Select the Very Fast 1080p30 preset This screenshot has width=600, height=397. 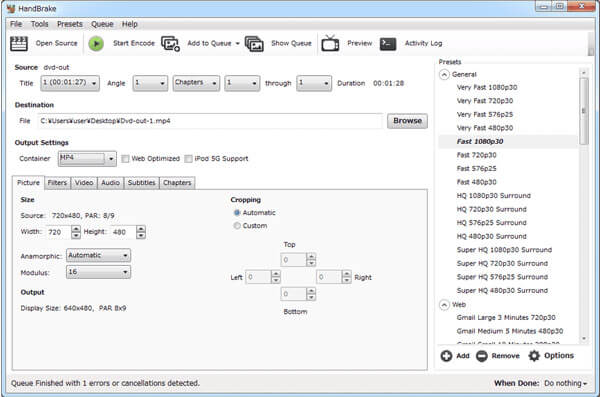[x=487, y=87]
